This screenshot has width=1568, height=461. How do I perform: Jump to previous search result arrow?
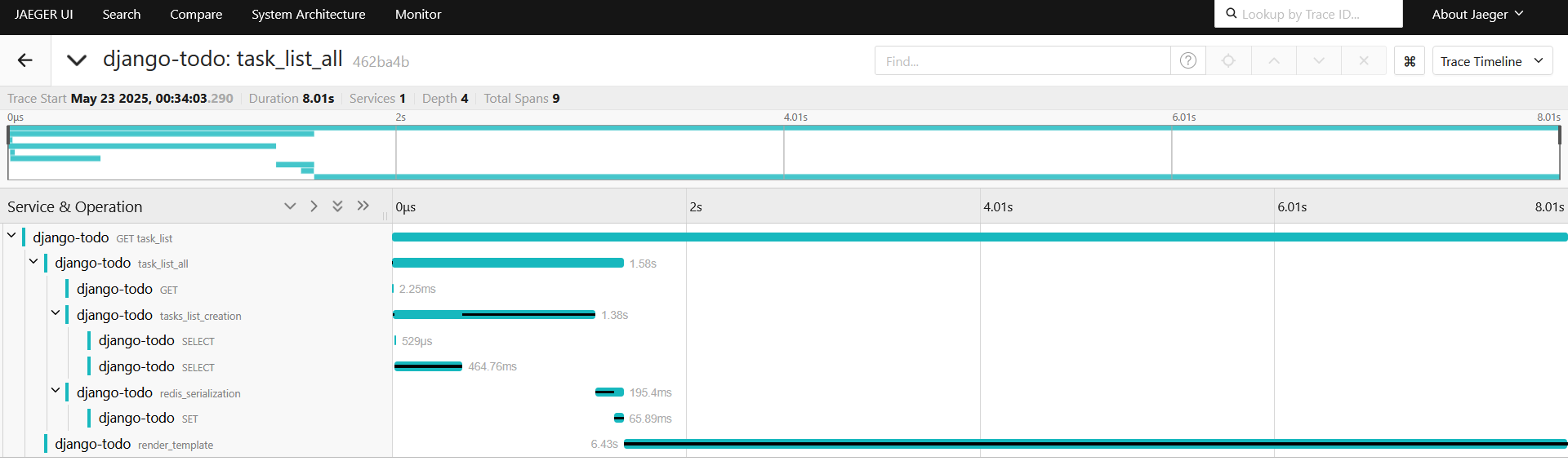coord(1274,60)
